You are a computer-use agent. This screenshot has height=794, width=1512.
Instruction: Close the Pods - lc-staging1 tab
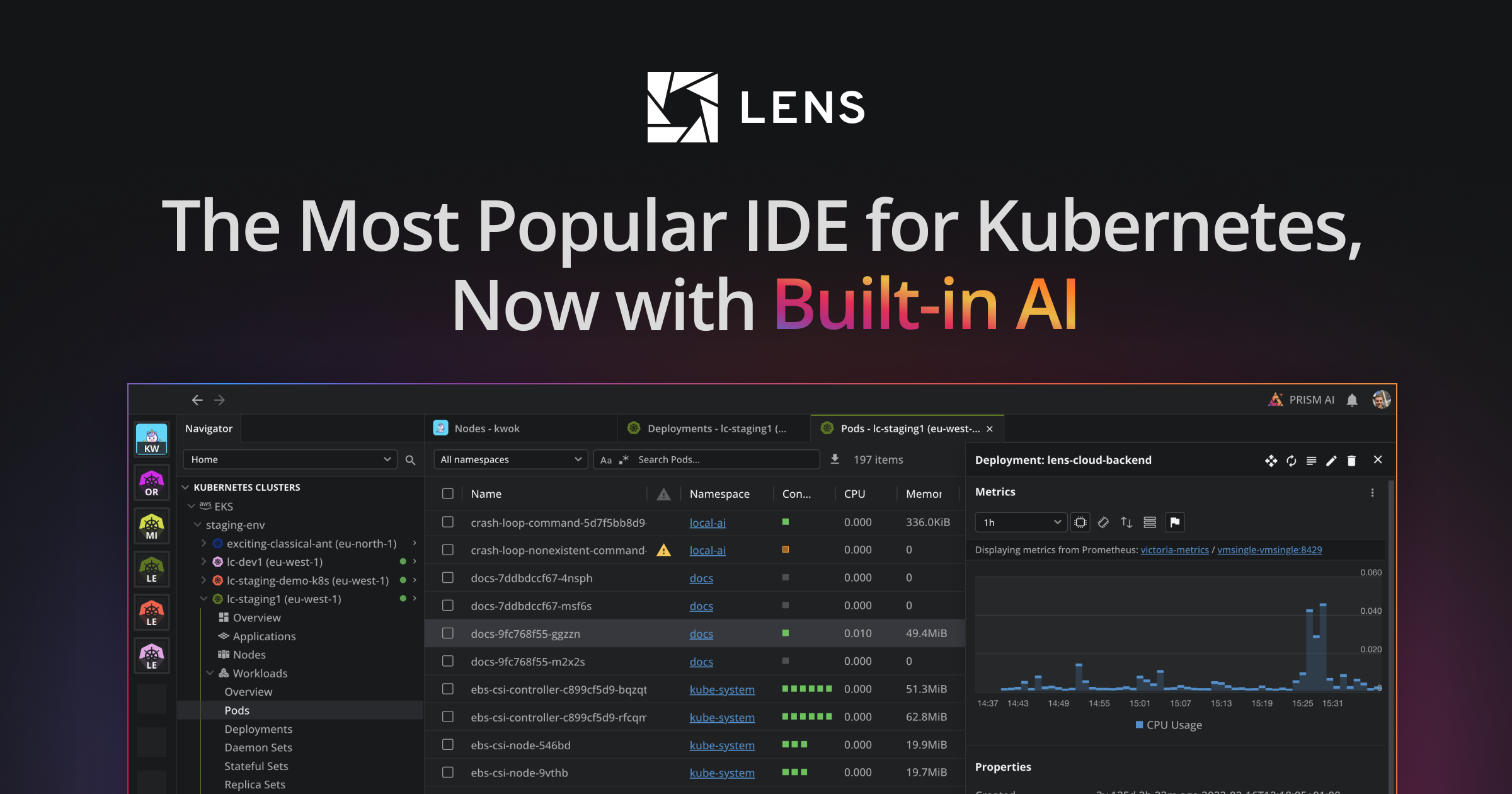990,429
